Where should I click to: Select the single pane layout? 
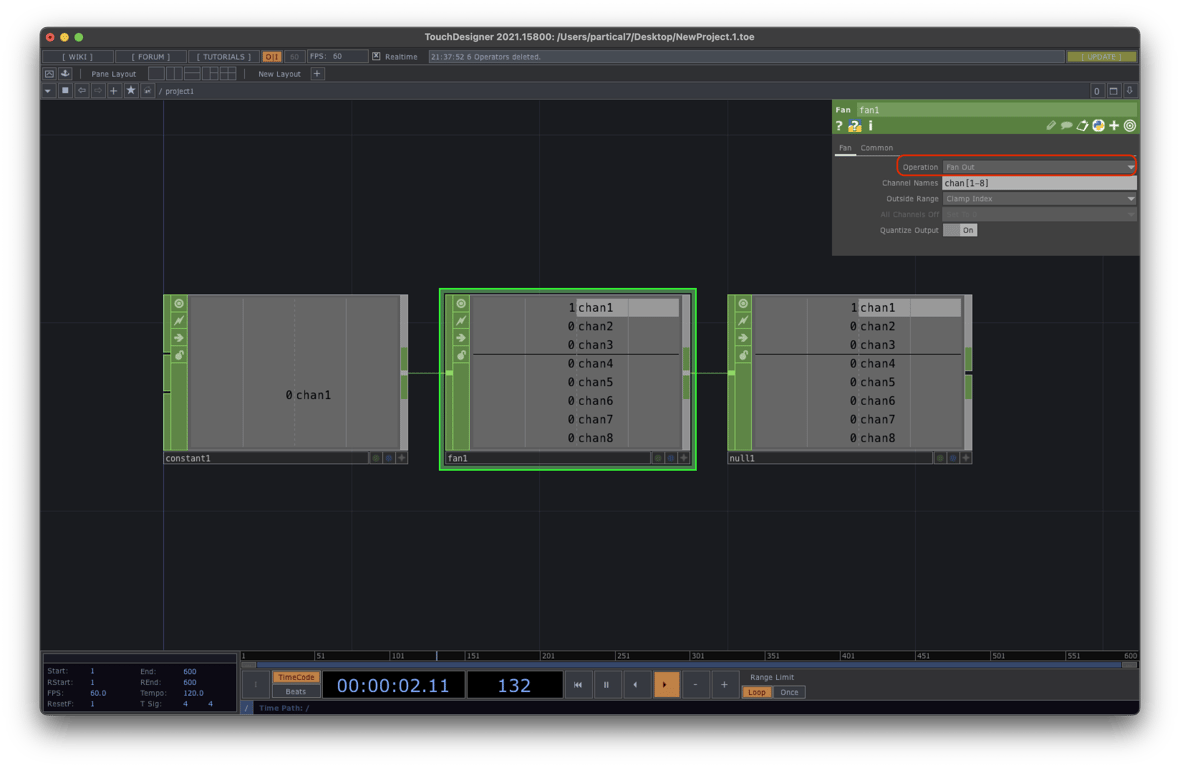156,74
